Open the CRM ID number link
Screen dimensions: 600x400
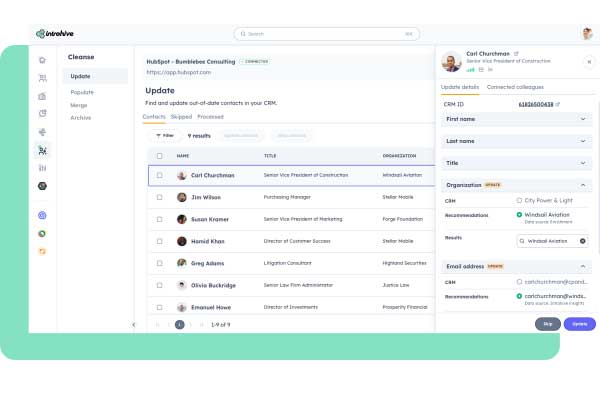tap(536, 104)
